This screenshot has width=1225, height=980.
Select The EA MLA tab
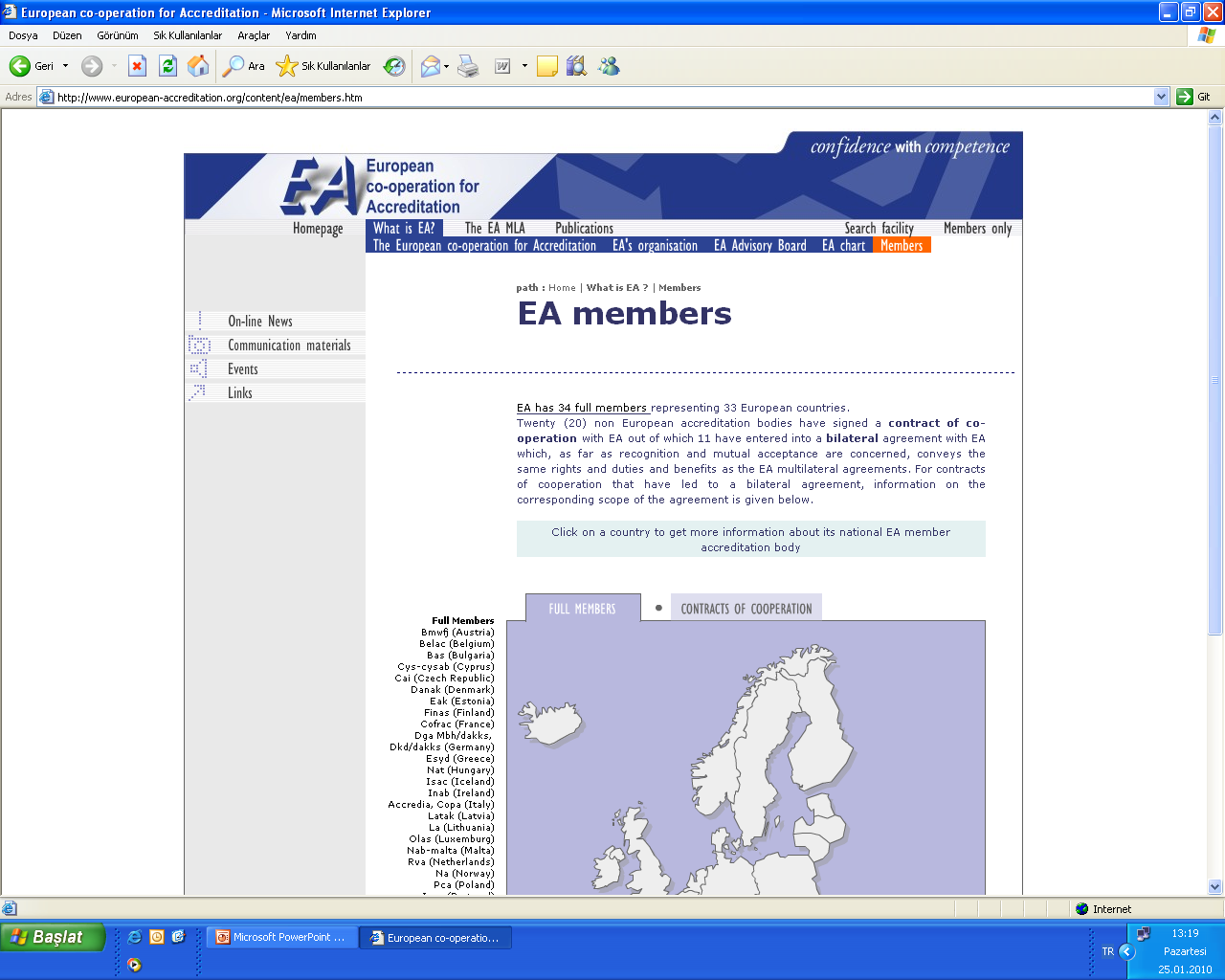[x=495, y=229]
